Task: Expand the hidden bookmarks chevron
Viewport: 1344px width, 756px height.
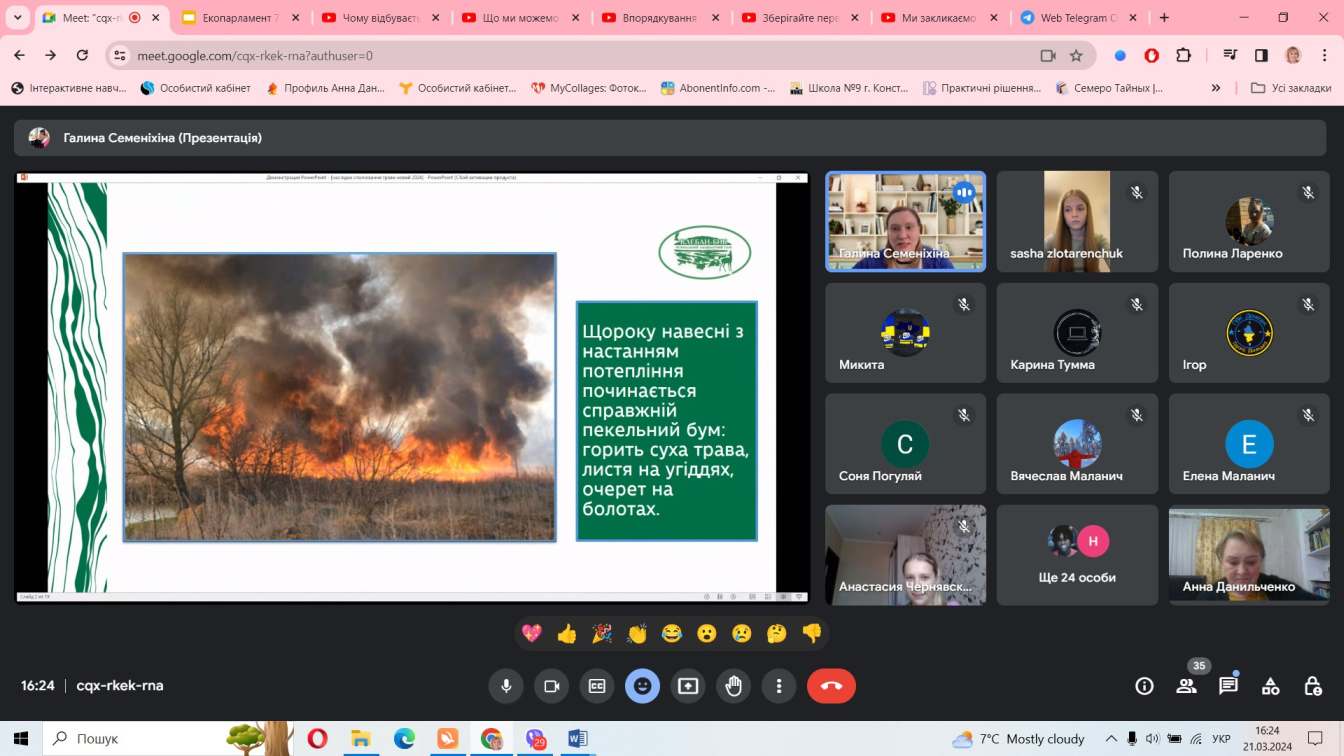Action: coord(1216,88)
